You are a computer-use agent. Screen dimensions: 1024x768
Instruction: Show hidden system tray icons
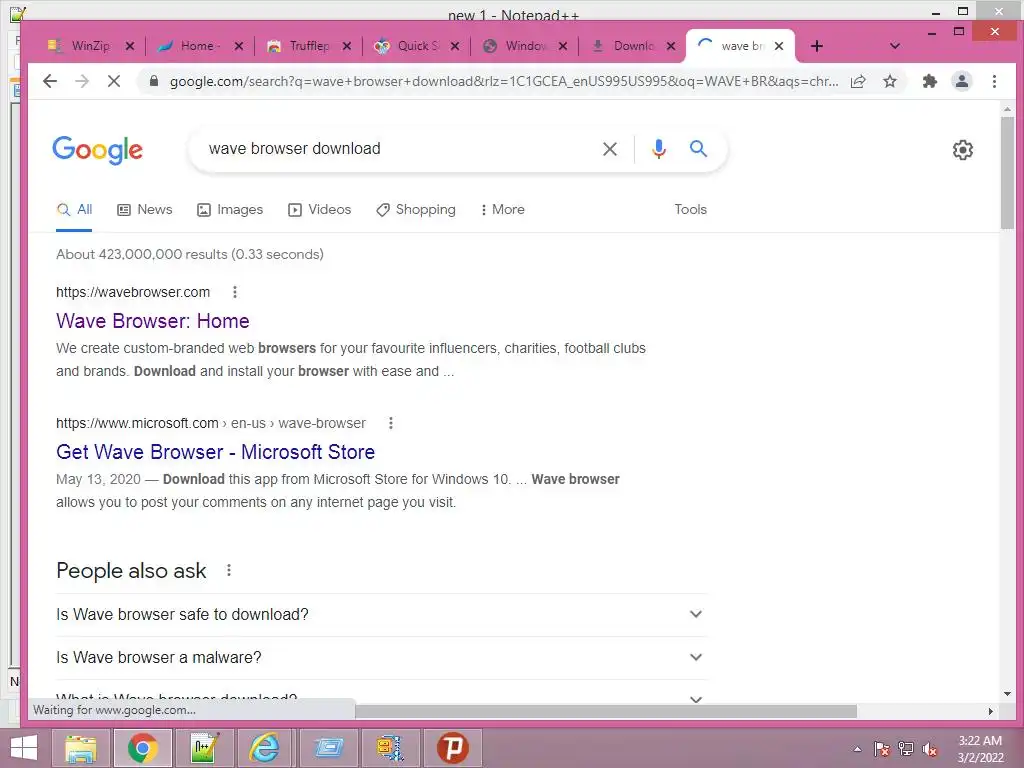[x=857, y=749]
